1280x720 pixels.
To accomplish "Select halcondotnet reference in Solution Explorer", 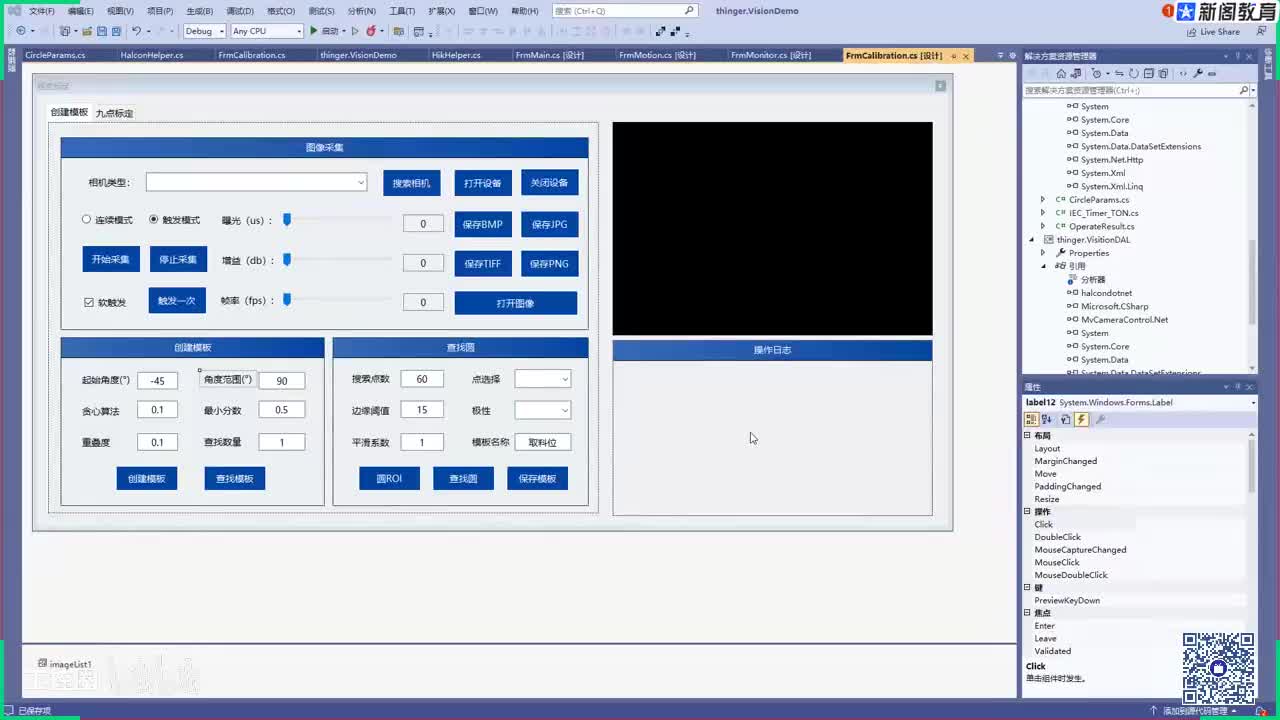I will point(1106,293).
